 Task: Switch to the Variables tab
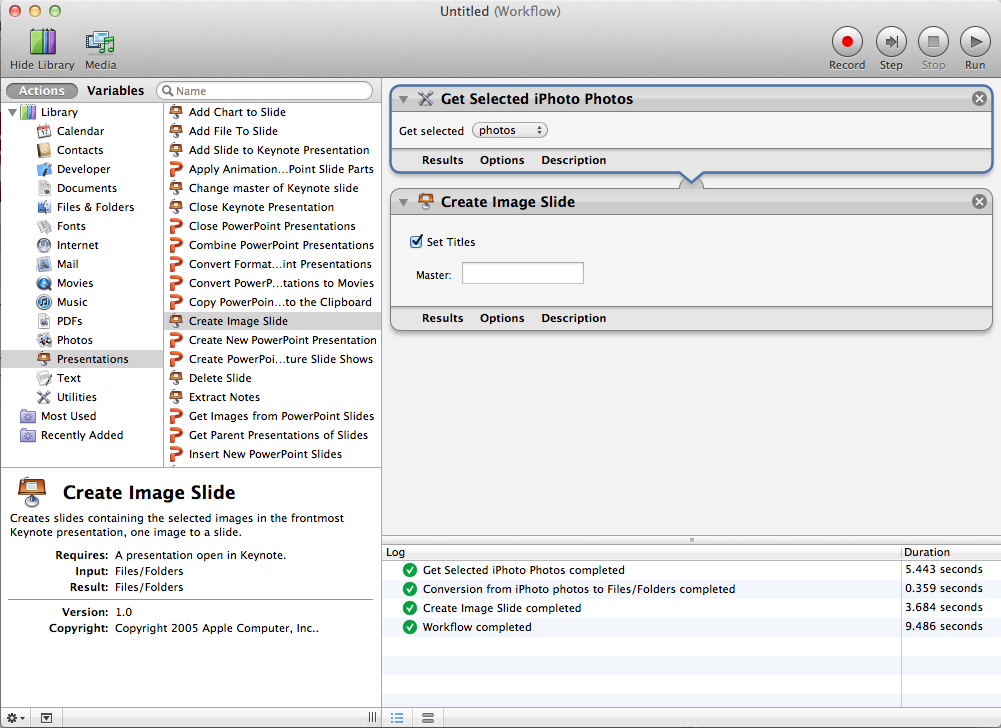pyautogui.click(x=116, y=91)
